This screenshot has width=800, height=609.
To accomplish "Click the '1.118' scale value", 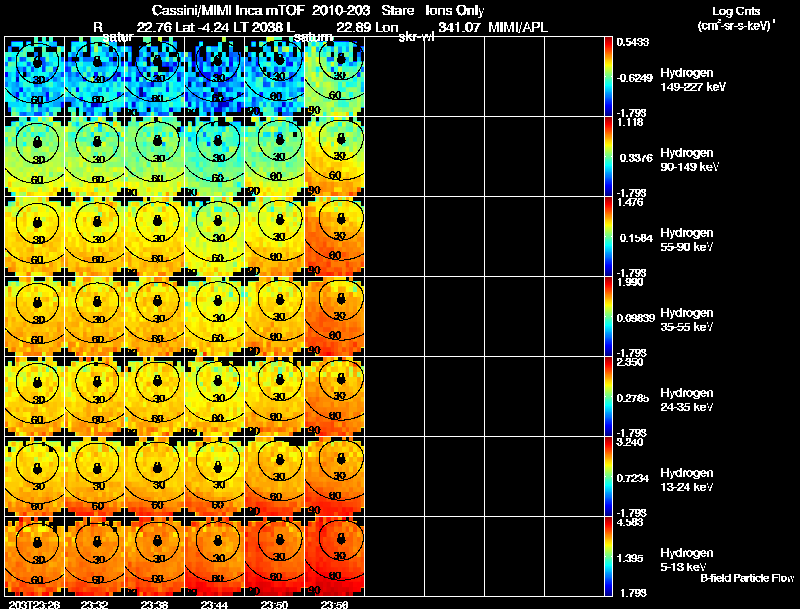I will [x=630, y=122].
